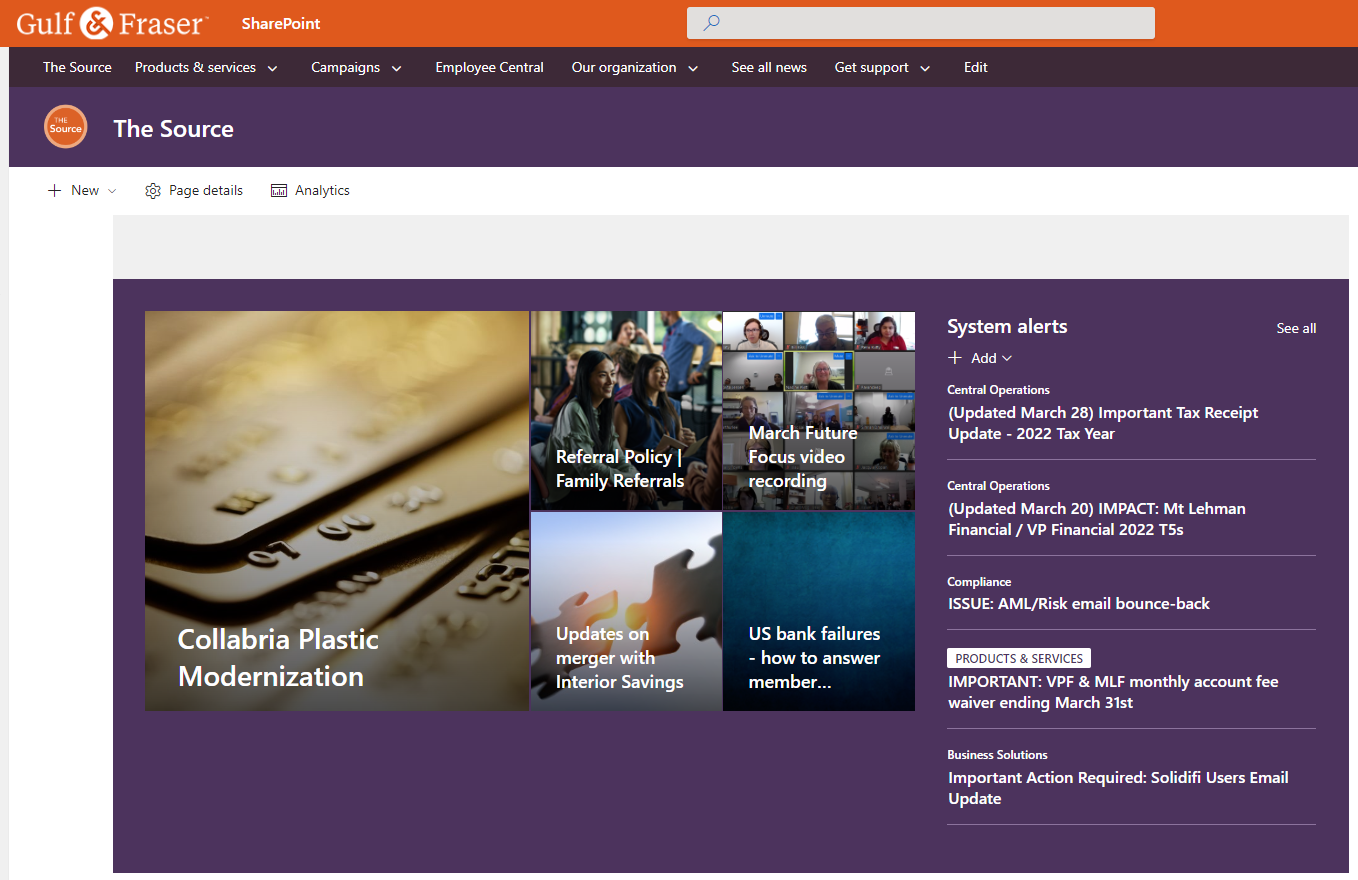The height and width of the screenshot is (880, 1358).
Task: Expand the Products & services chevron
Action: (x=272, y=68)
